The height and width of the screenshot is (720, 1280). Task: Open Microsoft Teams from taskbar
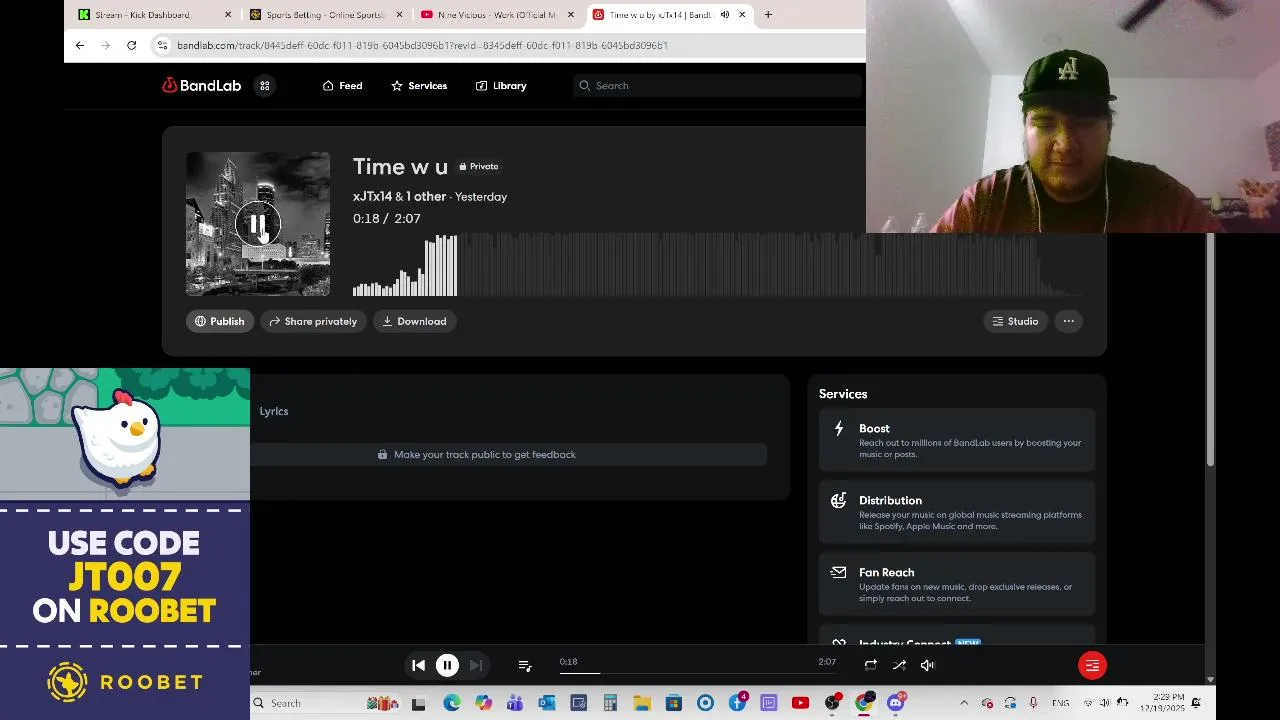point(515,703)
